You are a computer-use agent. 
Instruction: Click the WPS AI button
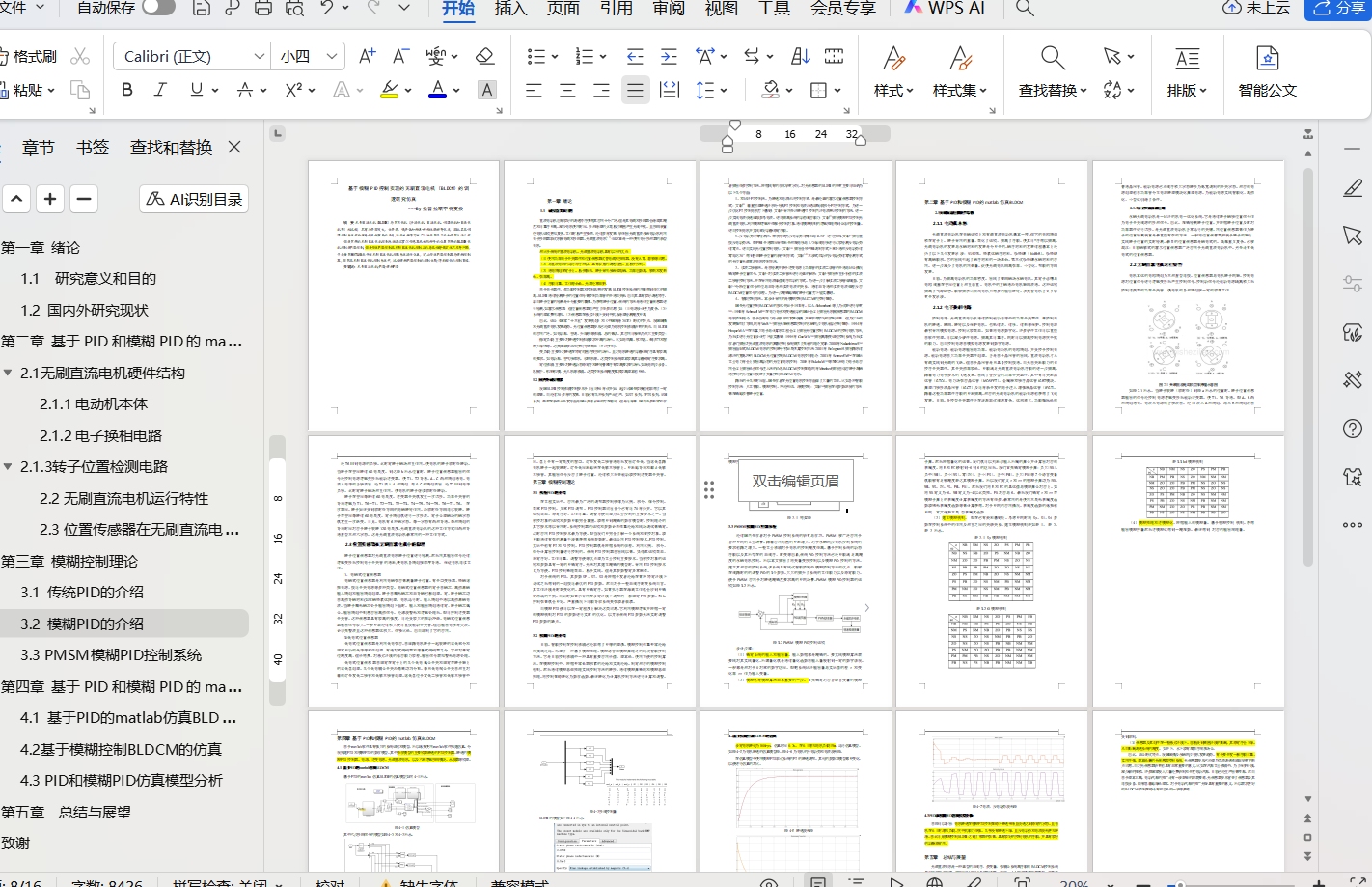944,8
